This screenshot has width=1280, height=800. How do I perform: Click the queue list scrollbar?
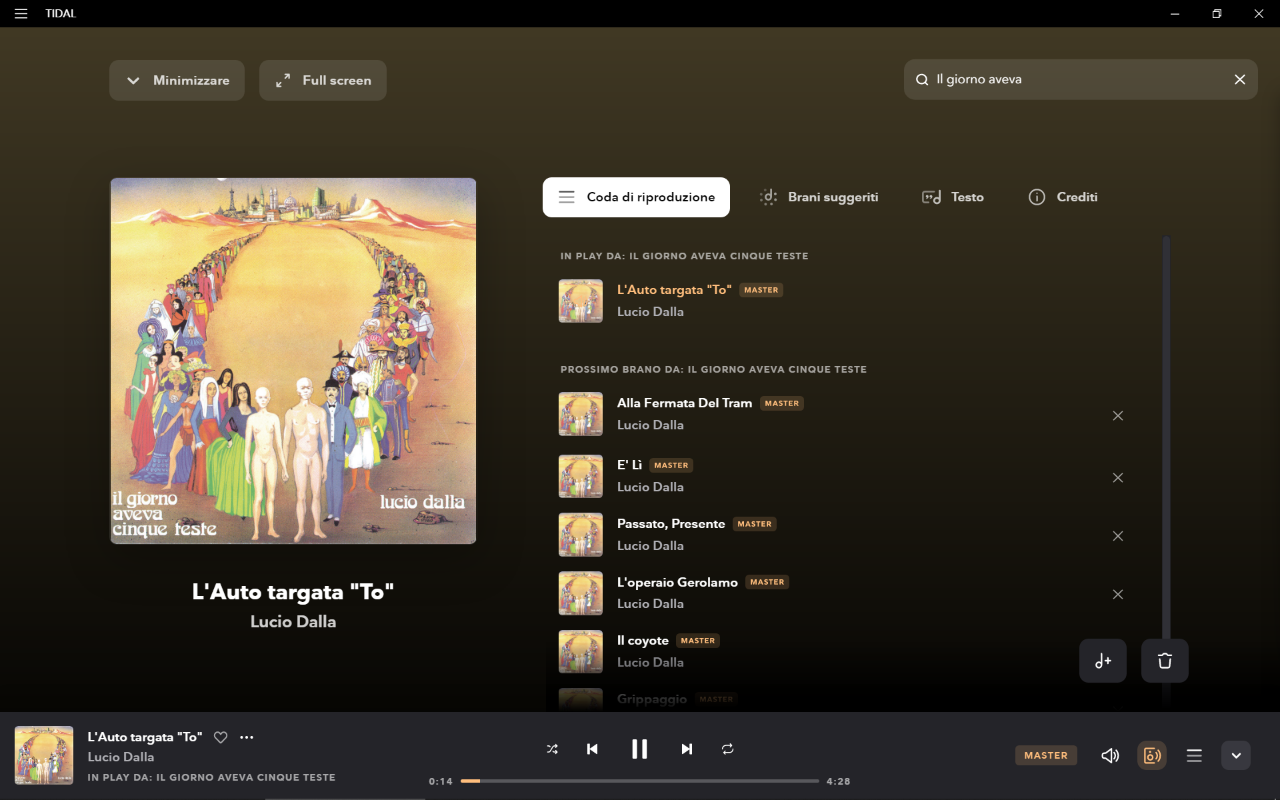tap(1166, 440)
